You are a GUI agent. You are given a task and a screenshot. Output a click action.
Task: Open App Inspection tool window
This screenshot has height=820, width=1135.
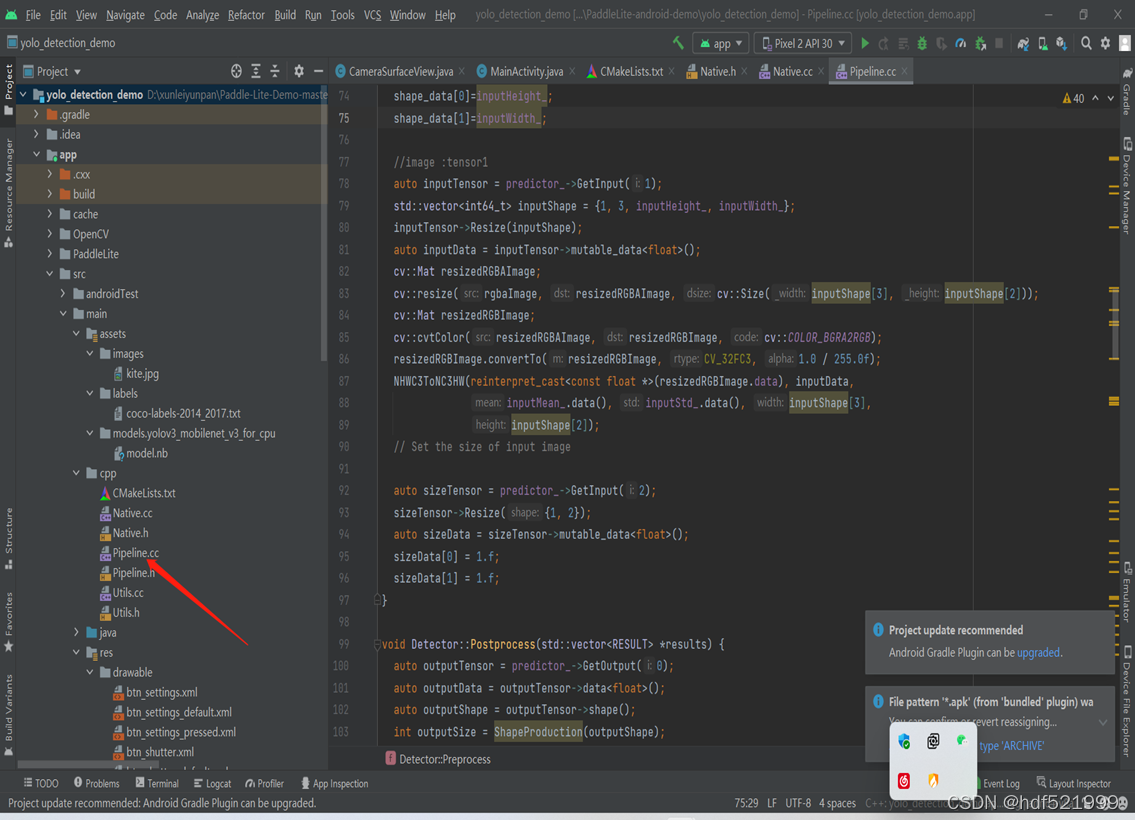(334, 783)
